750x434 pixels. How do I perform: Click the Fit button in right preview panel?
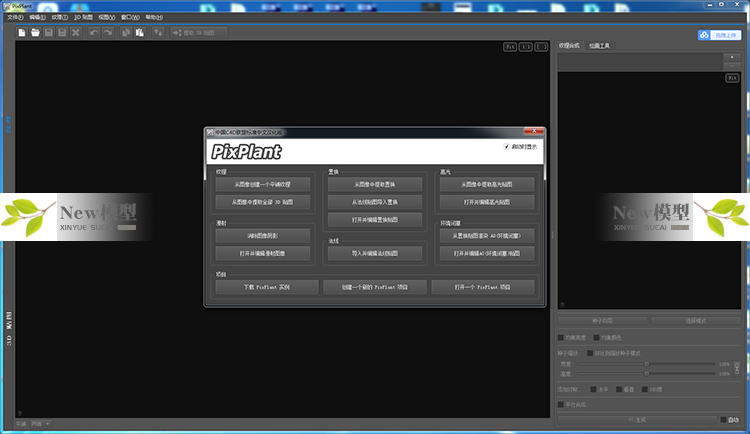[x=732, y=78]
